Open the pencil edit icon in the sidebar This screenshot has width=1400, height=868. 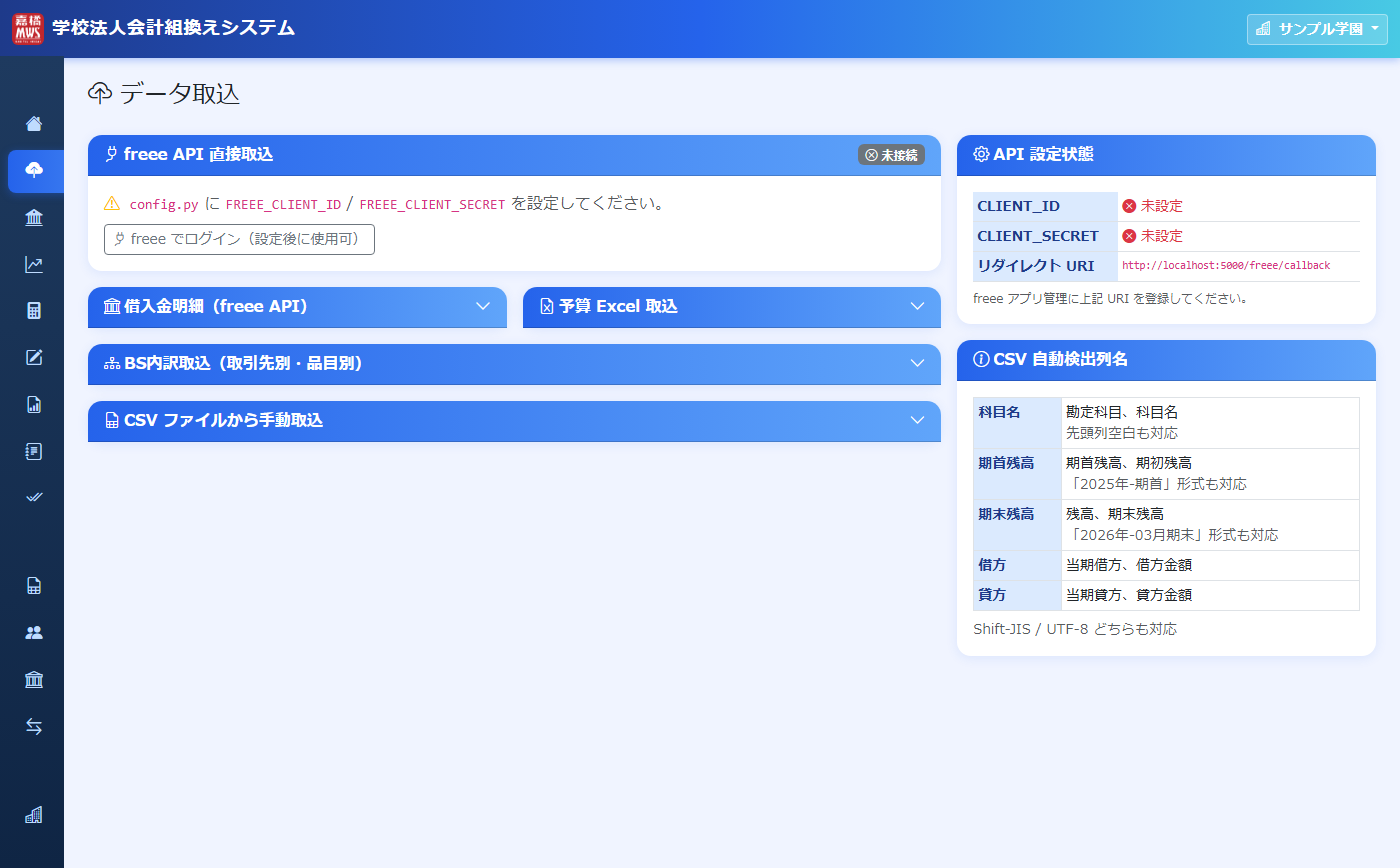pyautogui.click(x=34, y=358)
